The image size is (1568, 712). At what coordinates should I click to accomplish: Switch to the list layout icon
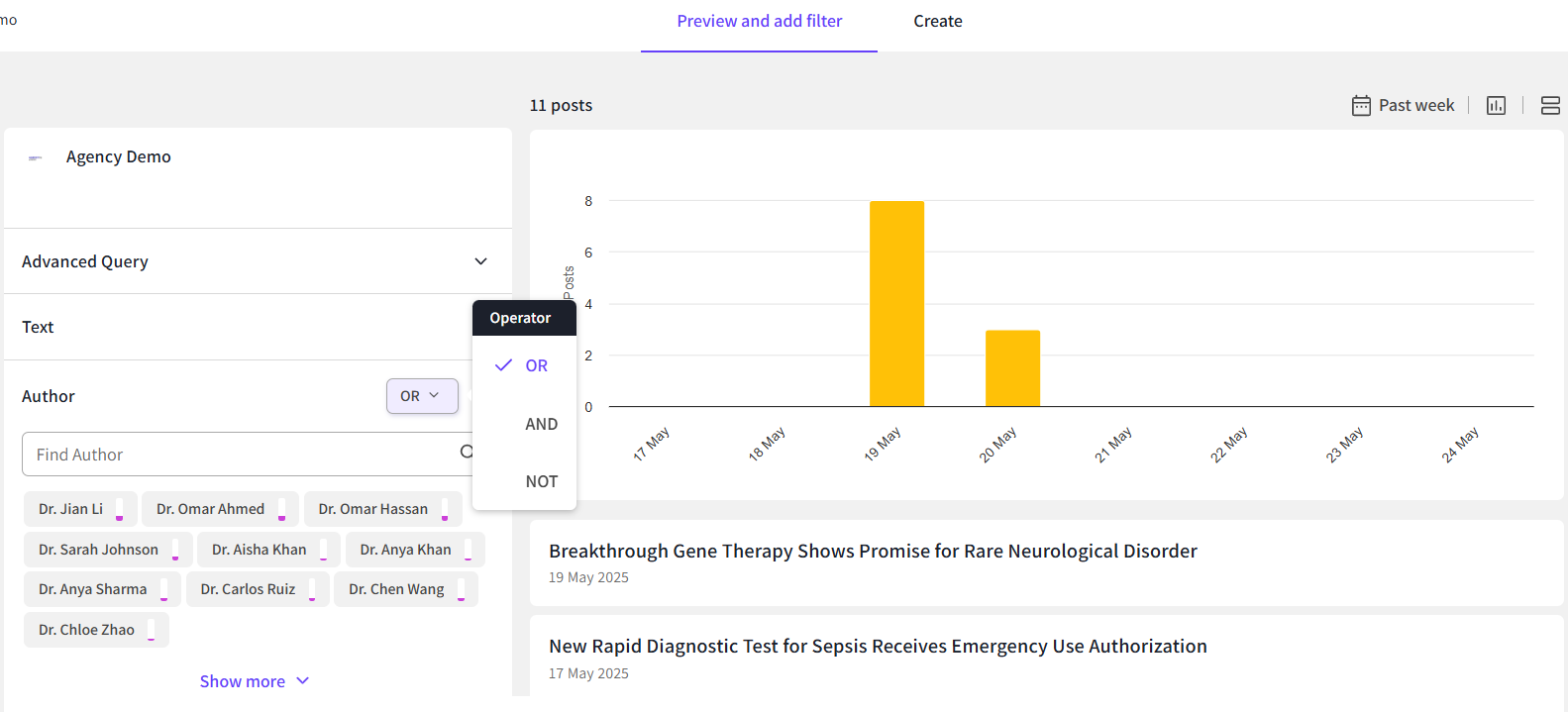click(1550, 106)
